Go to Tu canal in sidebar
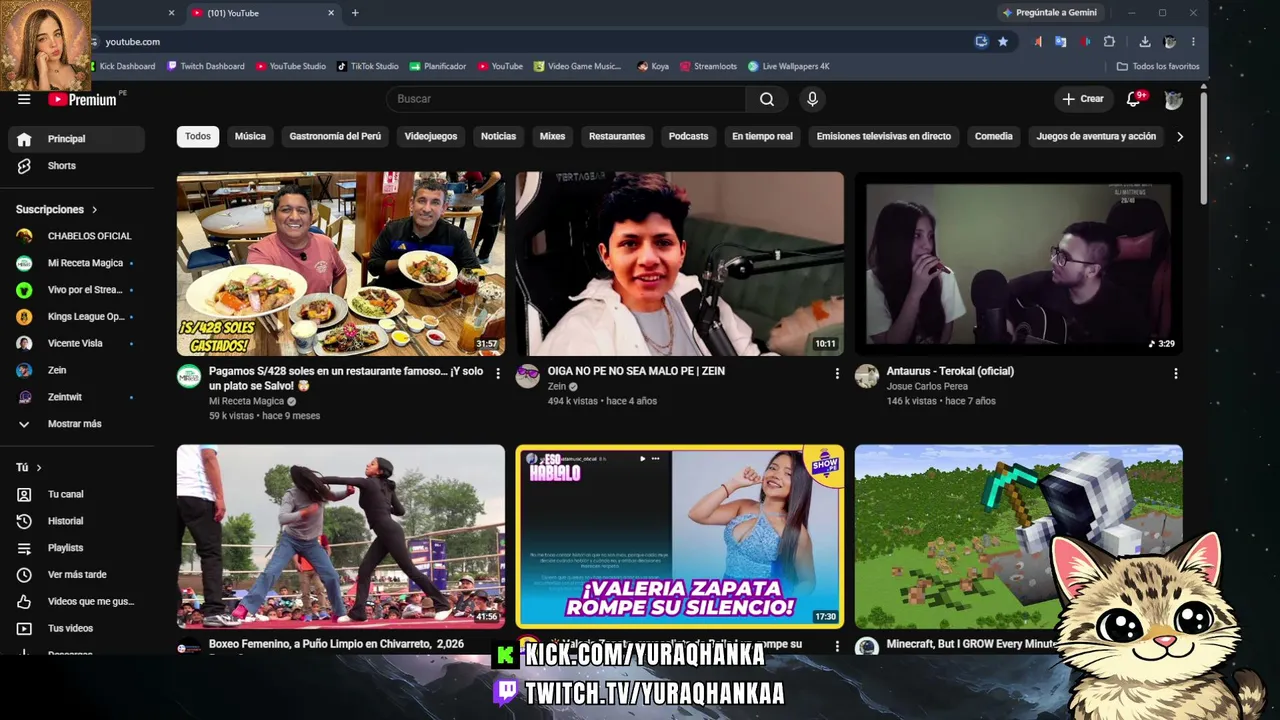This screenshot has width=1280, height=720. (x=76, y=494)
